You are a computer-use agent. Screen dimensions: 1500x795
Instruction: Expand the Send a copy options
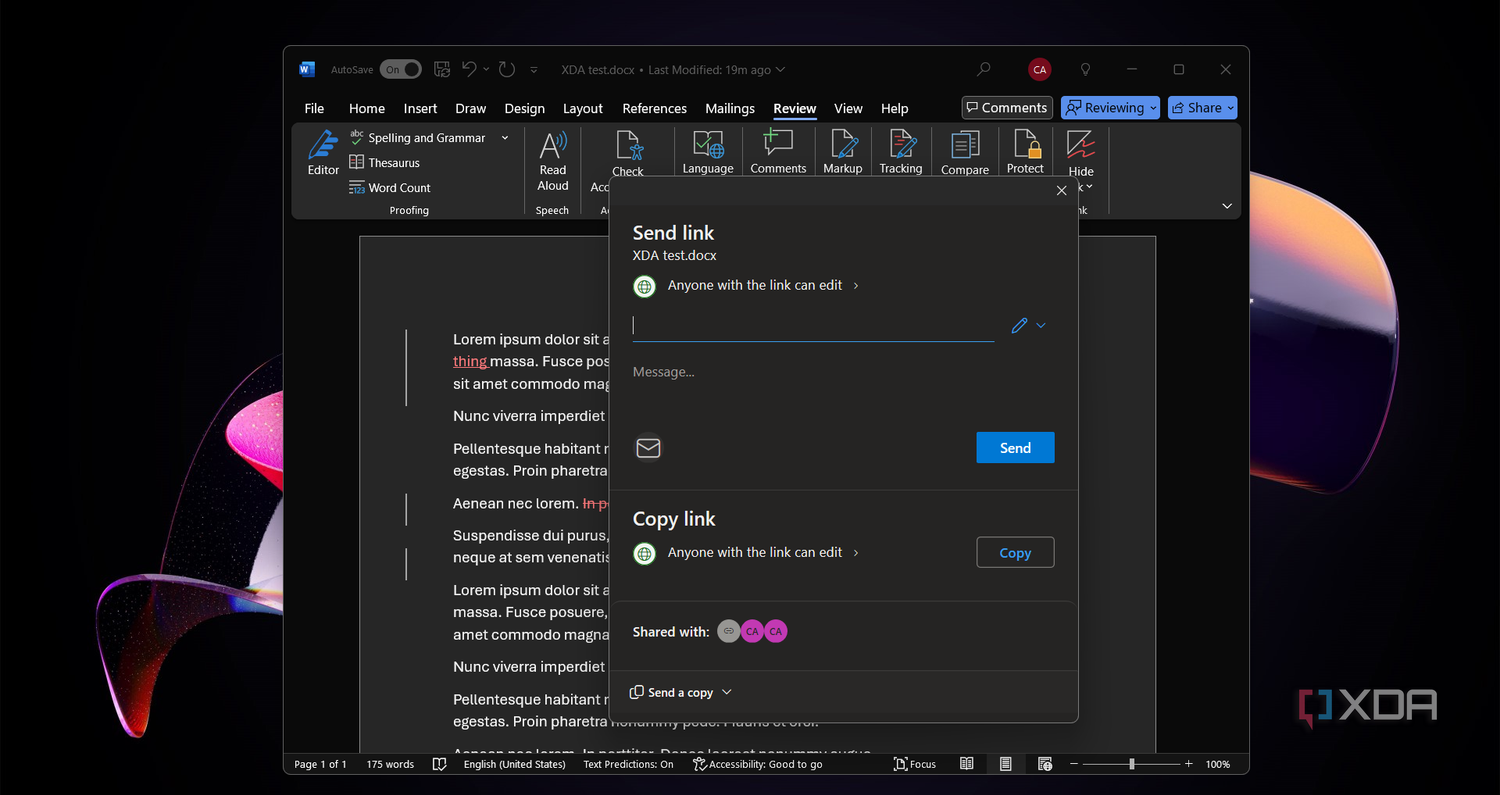[x=681, y=692]
